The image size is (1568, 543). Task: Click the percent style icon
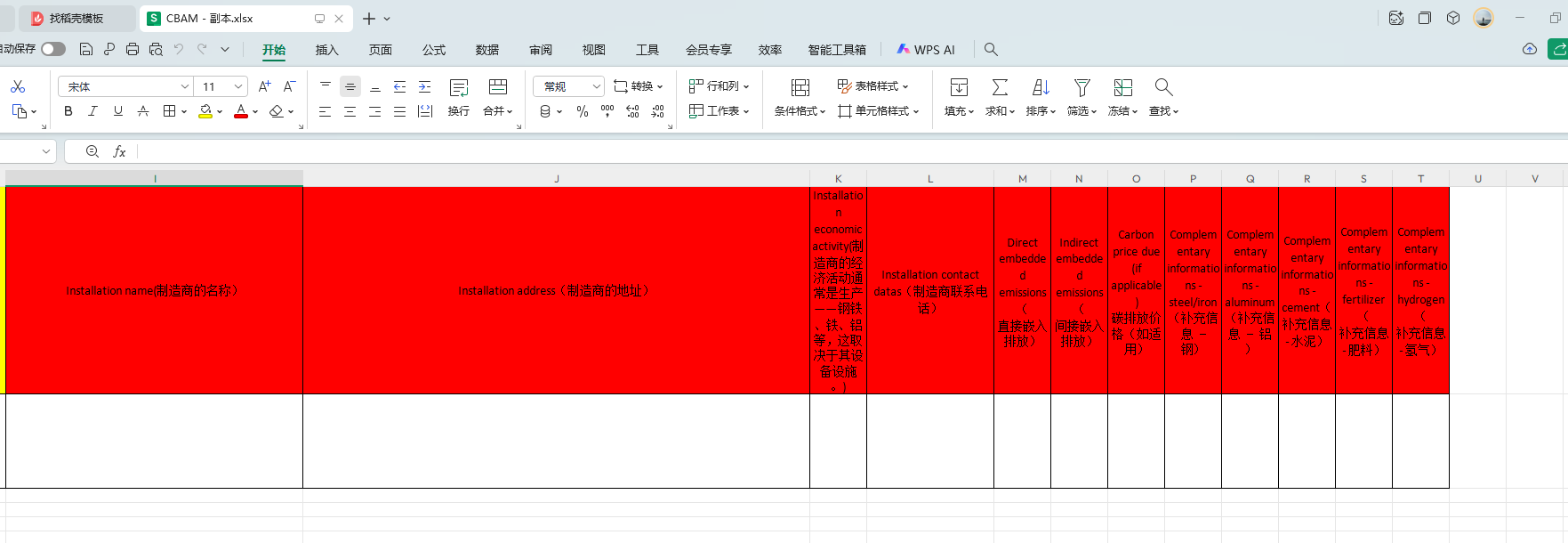point(582,111)
